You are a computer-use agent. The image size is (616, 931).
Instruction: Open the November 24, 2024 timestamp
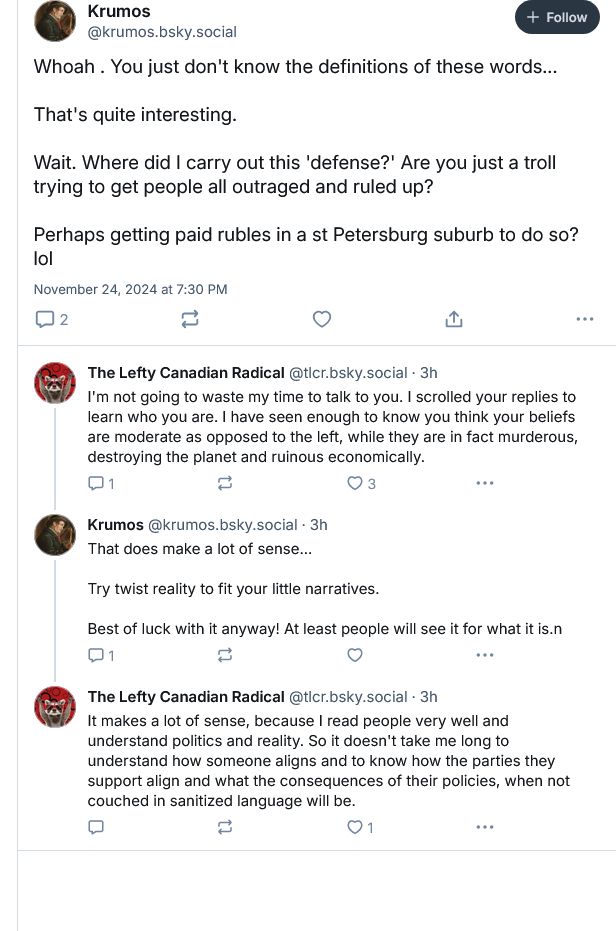[x=130, y=289]
